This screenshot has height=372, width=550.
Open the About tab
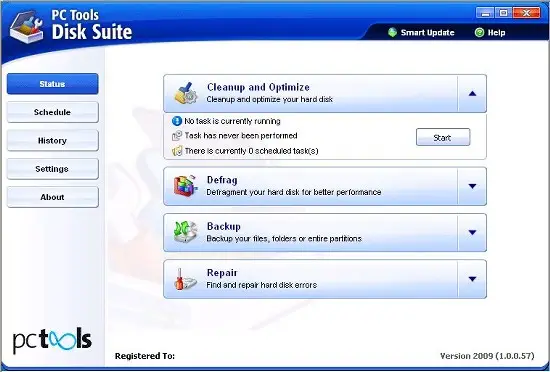53,197
